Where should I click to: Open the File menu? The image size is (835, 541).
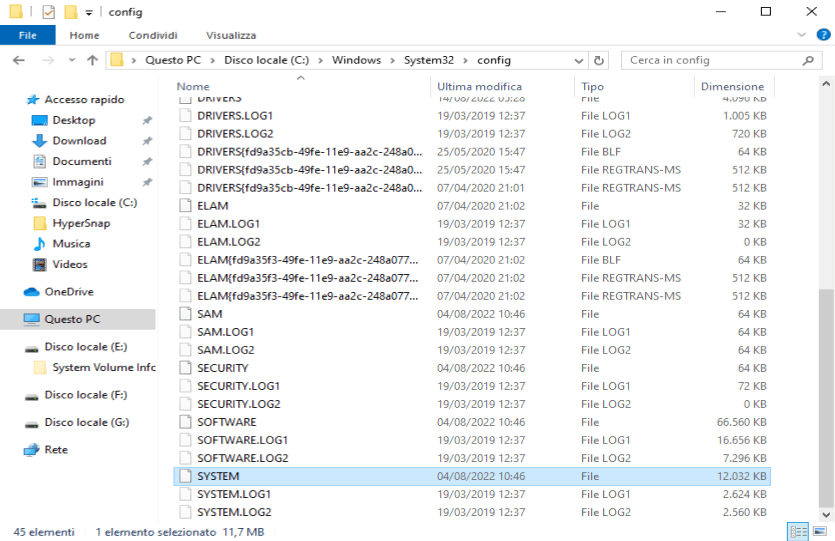point(28,35)
